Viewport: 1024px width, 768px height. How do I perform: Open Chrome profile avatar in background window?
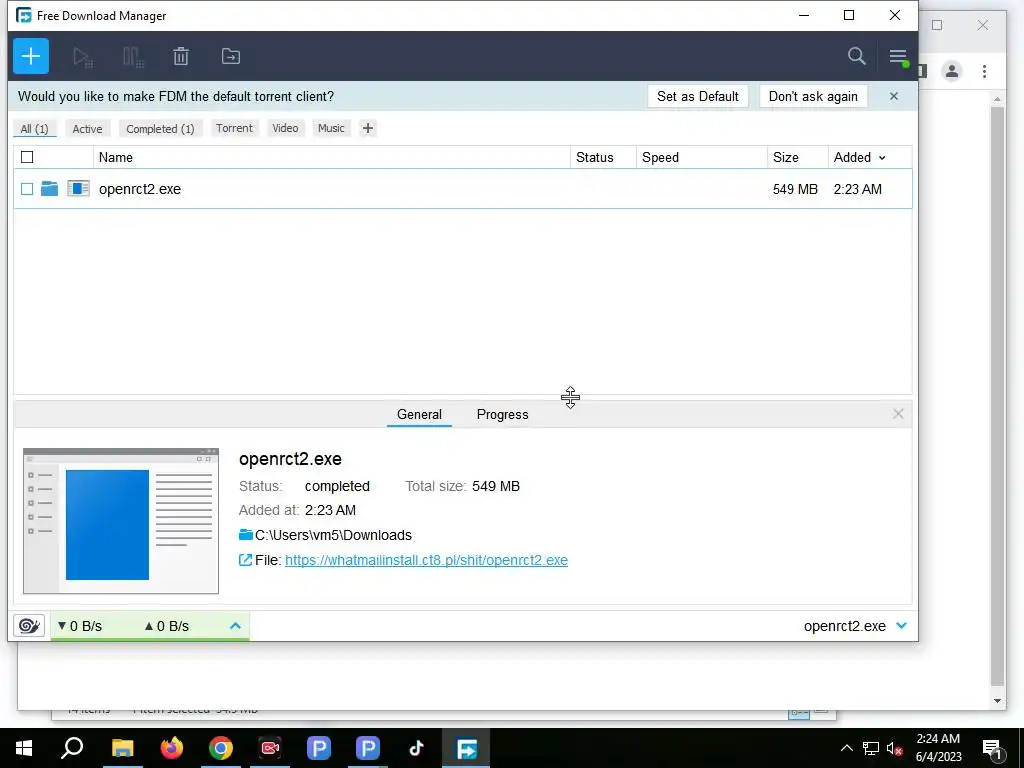(952, 71)
